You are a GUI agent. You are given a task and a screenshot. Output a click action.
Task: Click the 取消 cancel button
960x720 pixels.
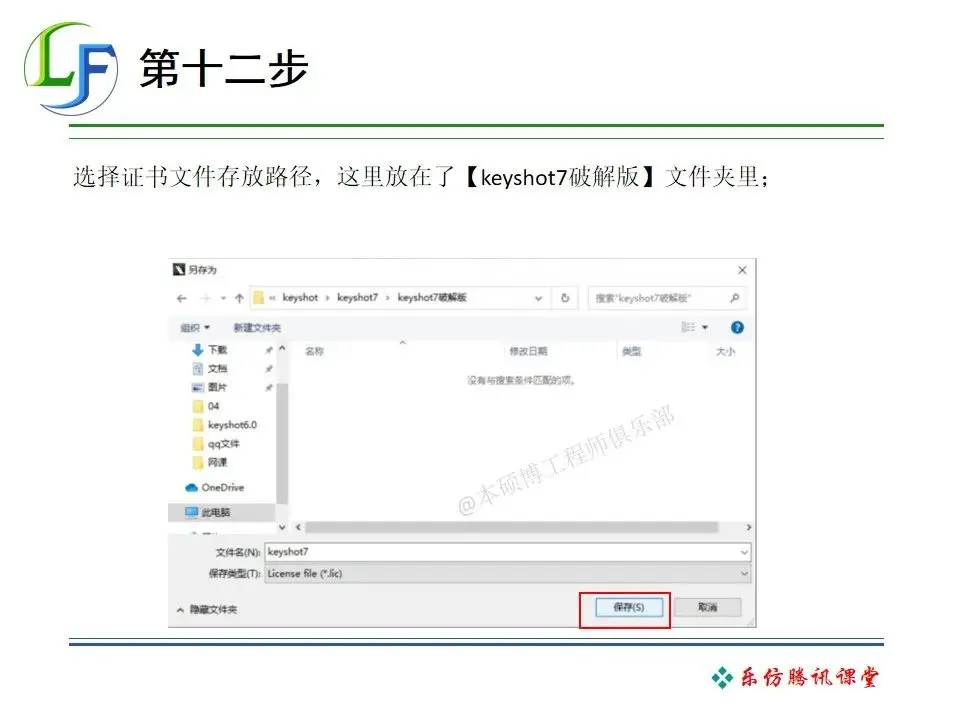pyautogui.click(x=707, y=607)
